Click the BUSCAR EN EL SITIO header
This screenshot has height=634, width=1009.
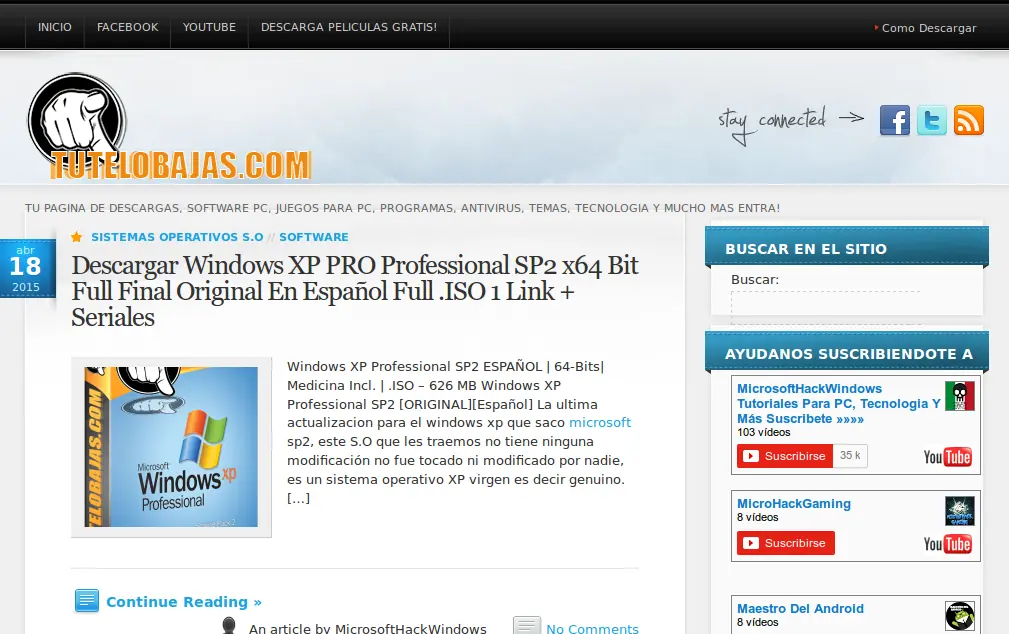click(x=847, y=247)
